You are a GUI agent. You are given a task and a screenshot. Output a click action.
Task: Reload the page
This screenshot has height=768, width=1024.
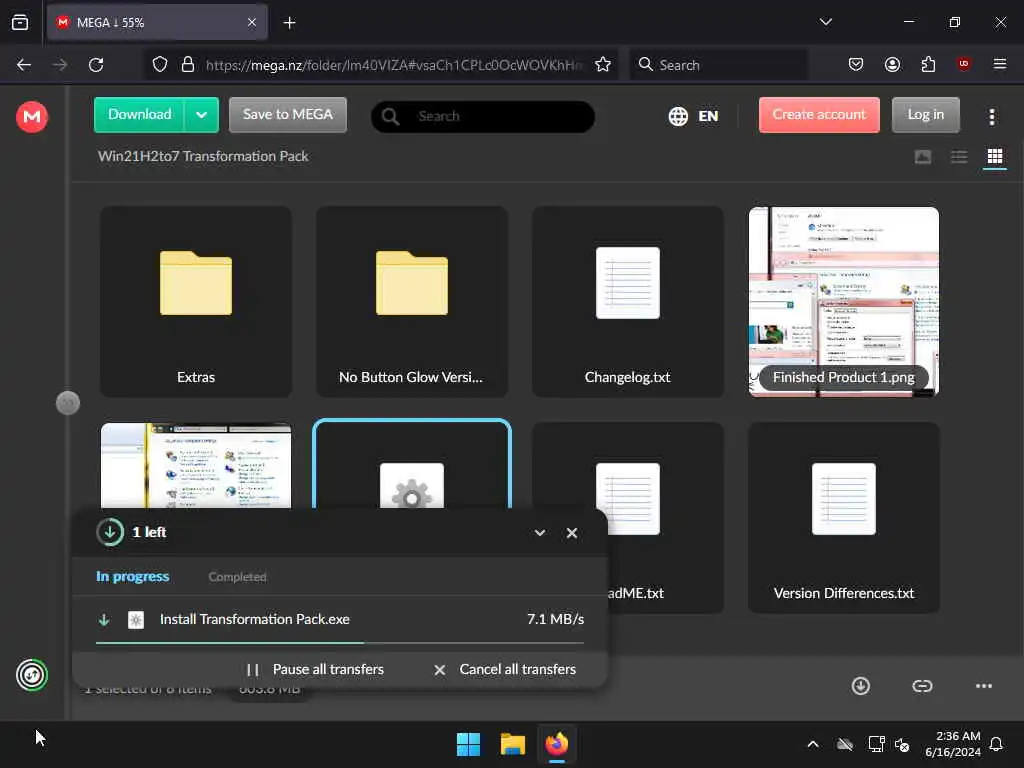tap(96, 65)
